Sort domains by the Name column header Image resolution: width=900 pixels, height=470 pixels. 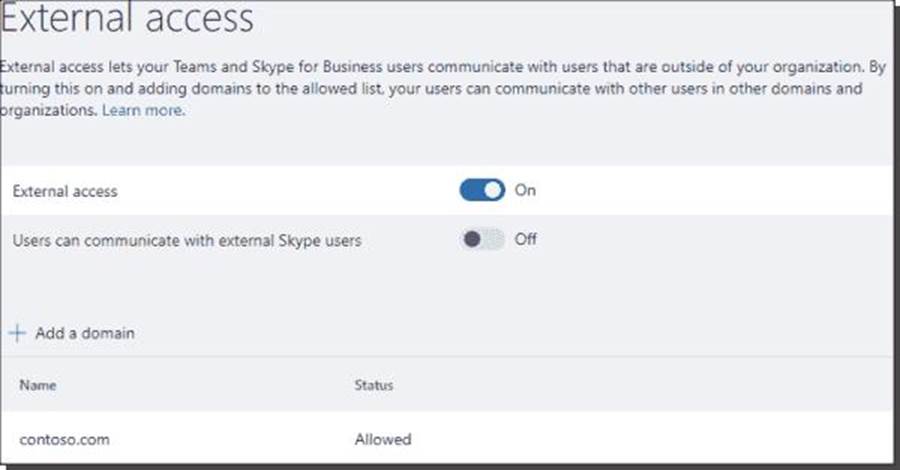click(x=38, y=385)
